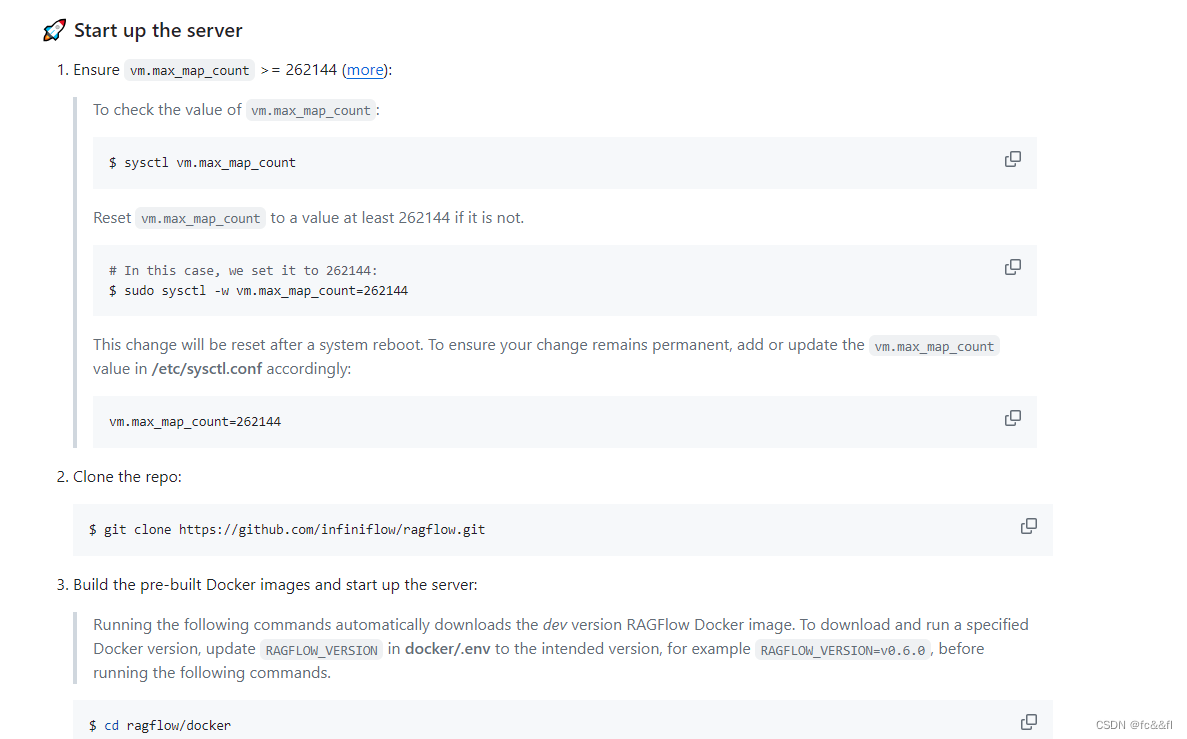Copy the sudo sysctl reset command snippet
The width and height of the screenshot is (1187, 739).
click(1012, 267)
